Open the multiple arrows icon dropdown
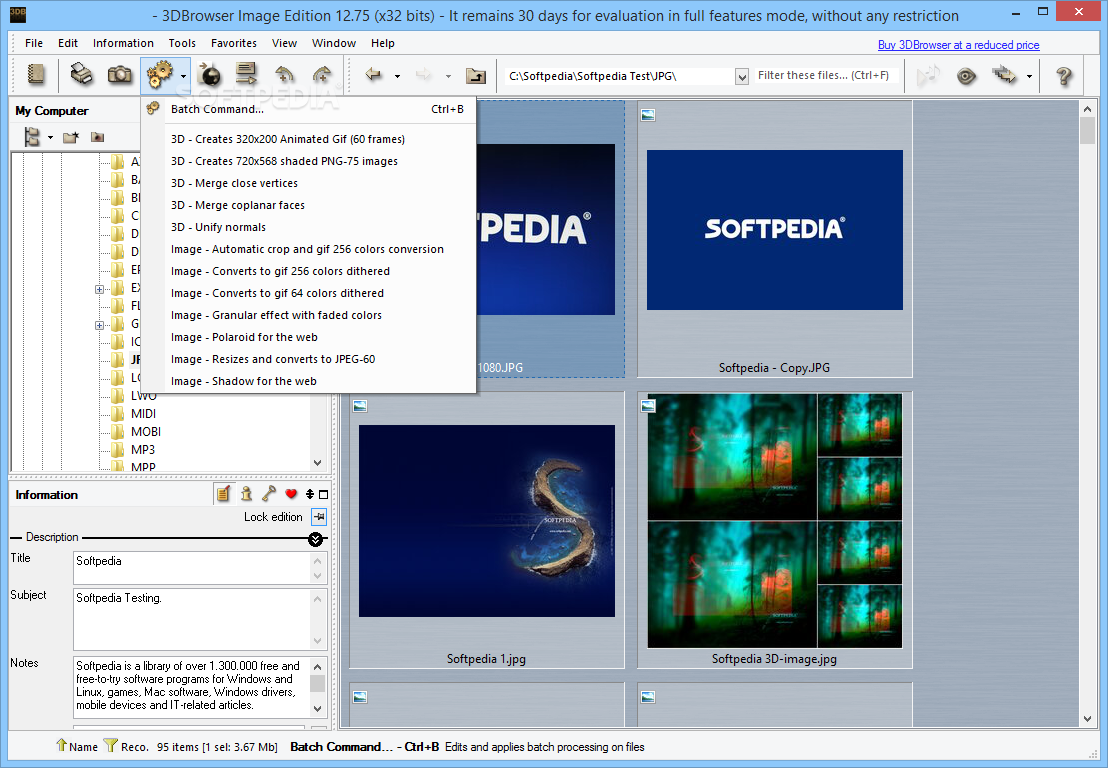 tap(1029, 76)
